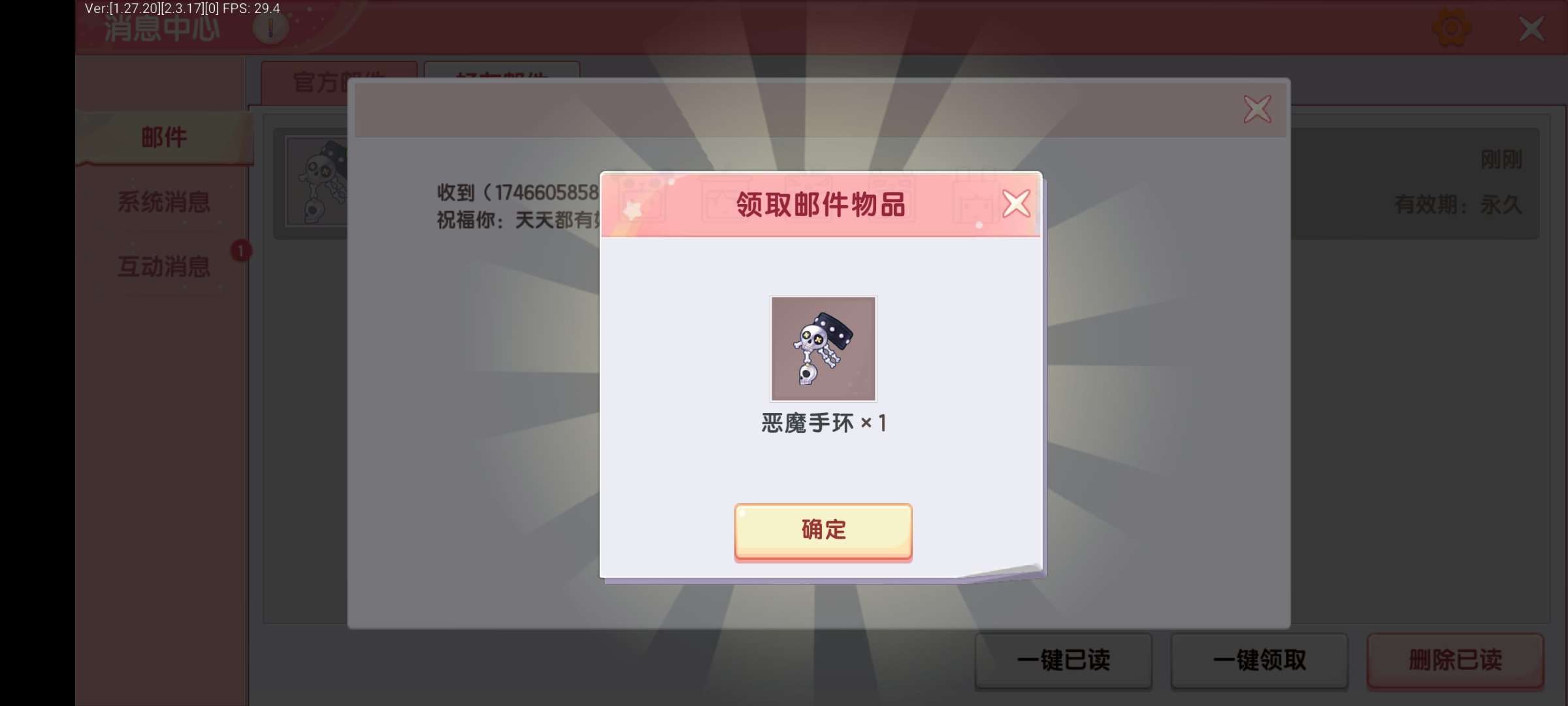Confirm with the 确定 button
The width and height of the screenshot is (1568, 706).
click(x=823, y=531)
